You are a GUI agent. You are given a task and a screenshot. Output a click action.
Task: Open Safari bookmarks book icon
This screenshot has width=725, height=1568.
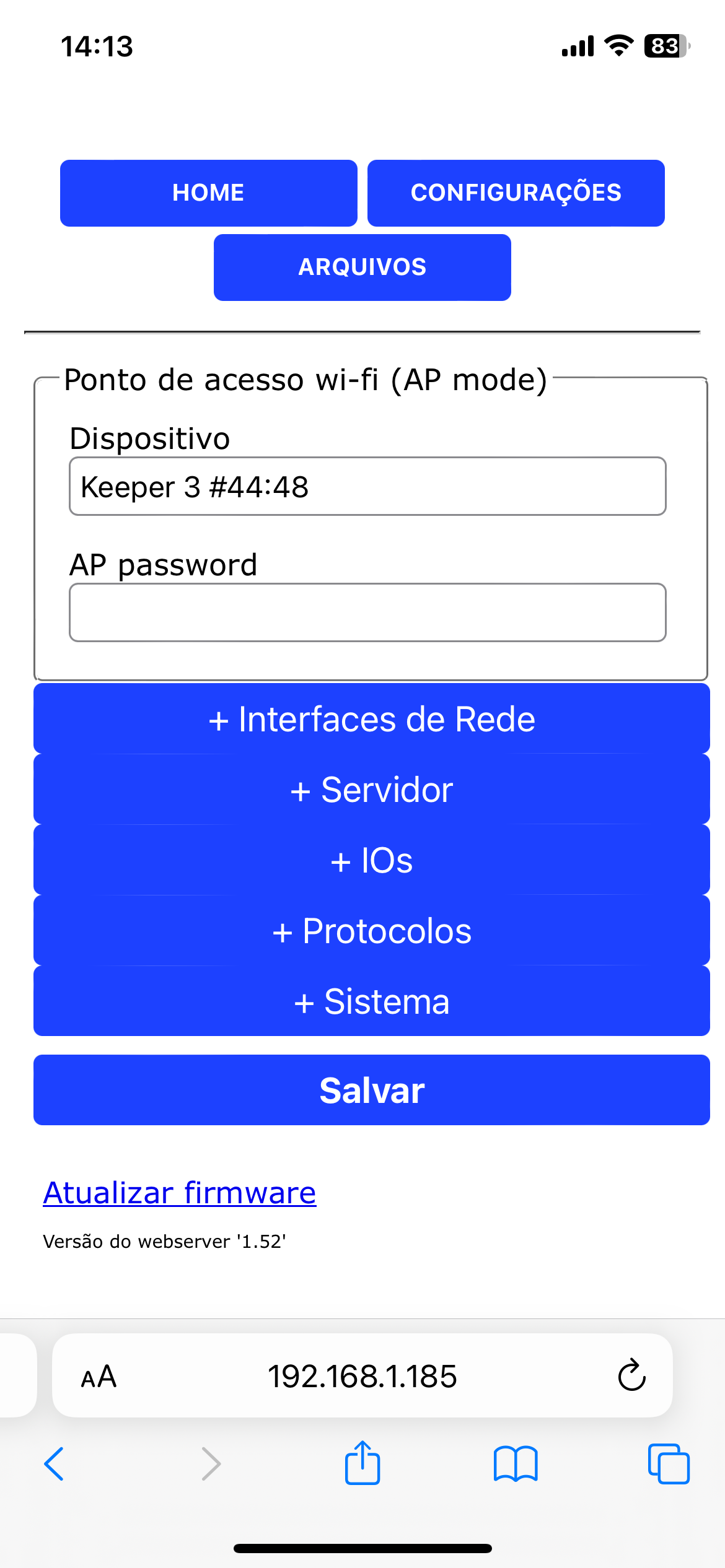(516, 1464)
